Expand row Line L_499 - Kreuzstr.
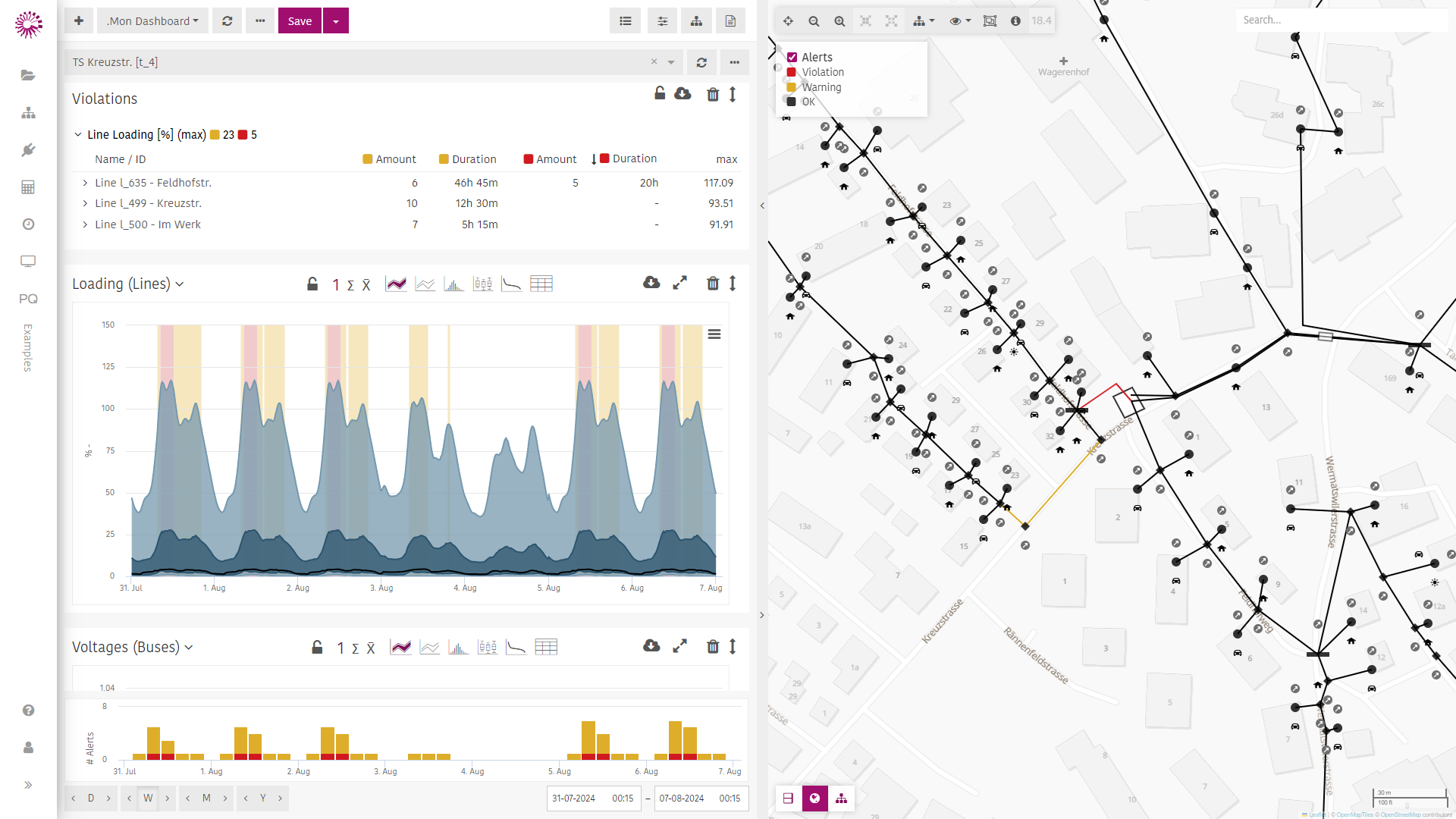The image size is (1456, 819). tap(85, 203)
